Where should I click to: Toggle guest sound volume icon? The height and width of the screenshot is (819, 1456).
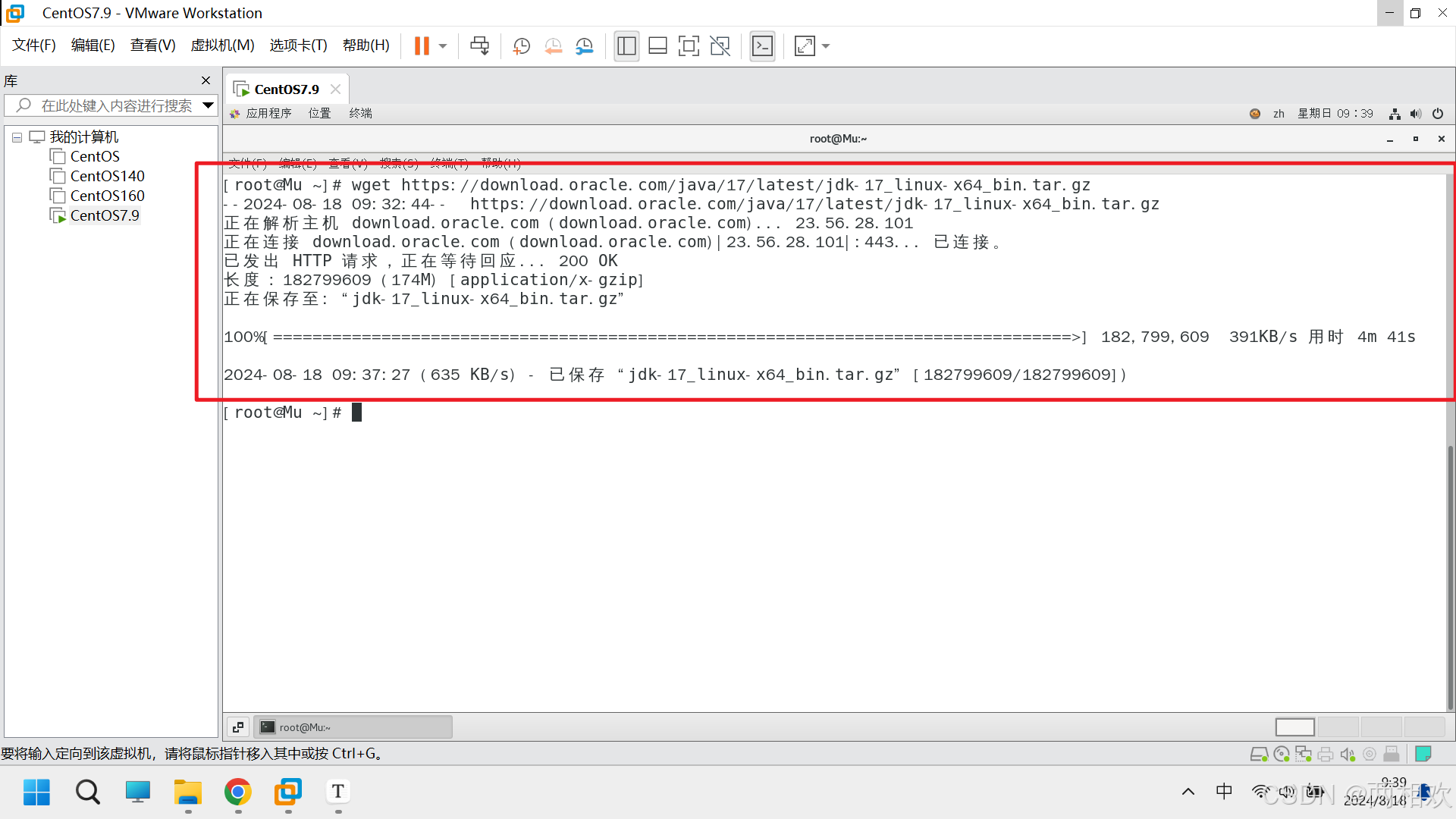[x=1415, y=114]
